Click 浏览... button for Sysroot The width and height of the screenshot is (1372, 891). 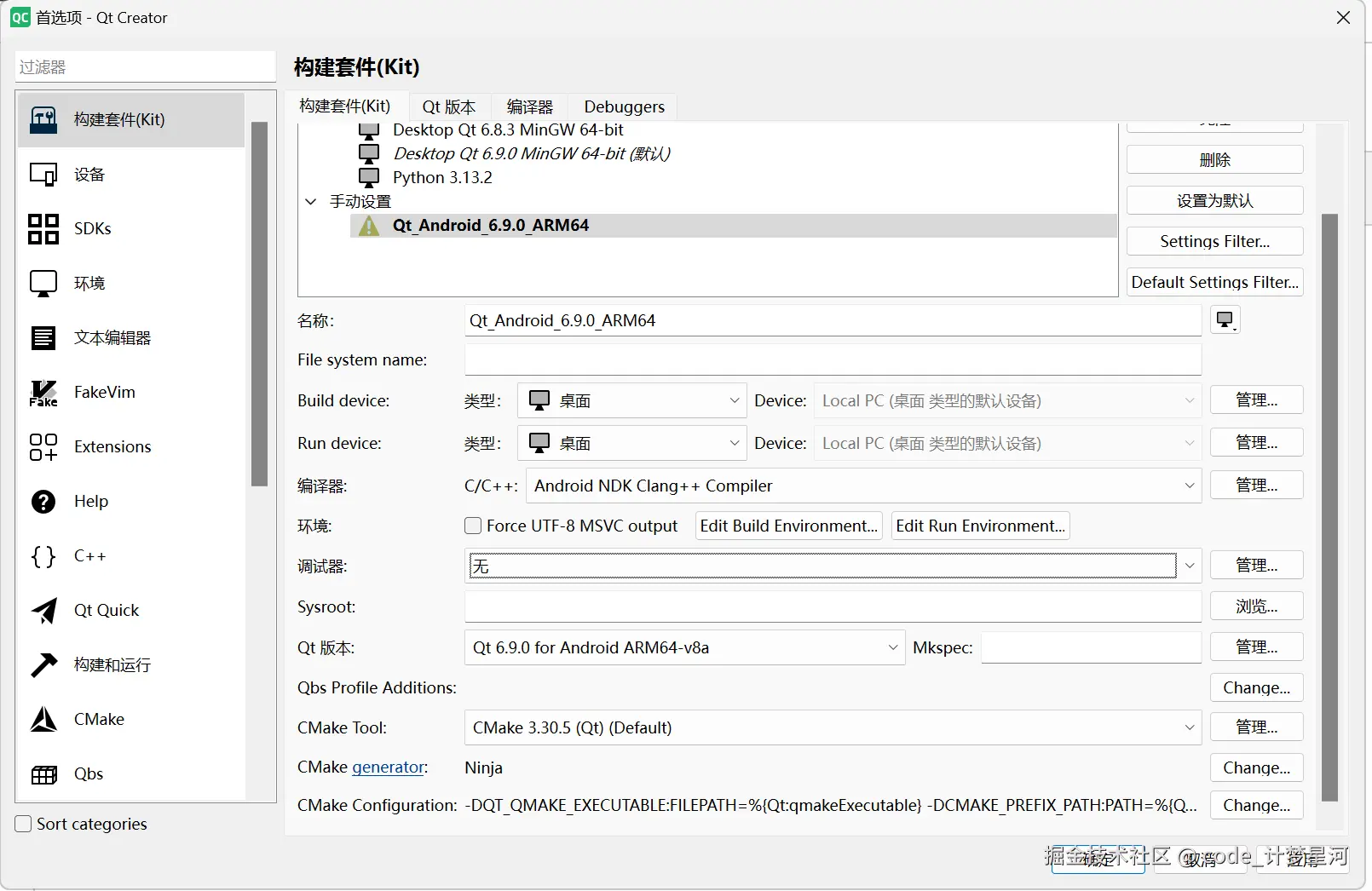[1257, 606]
